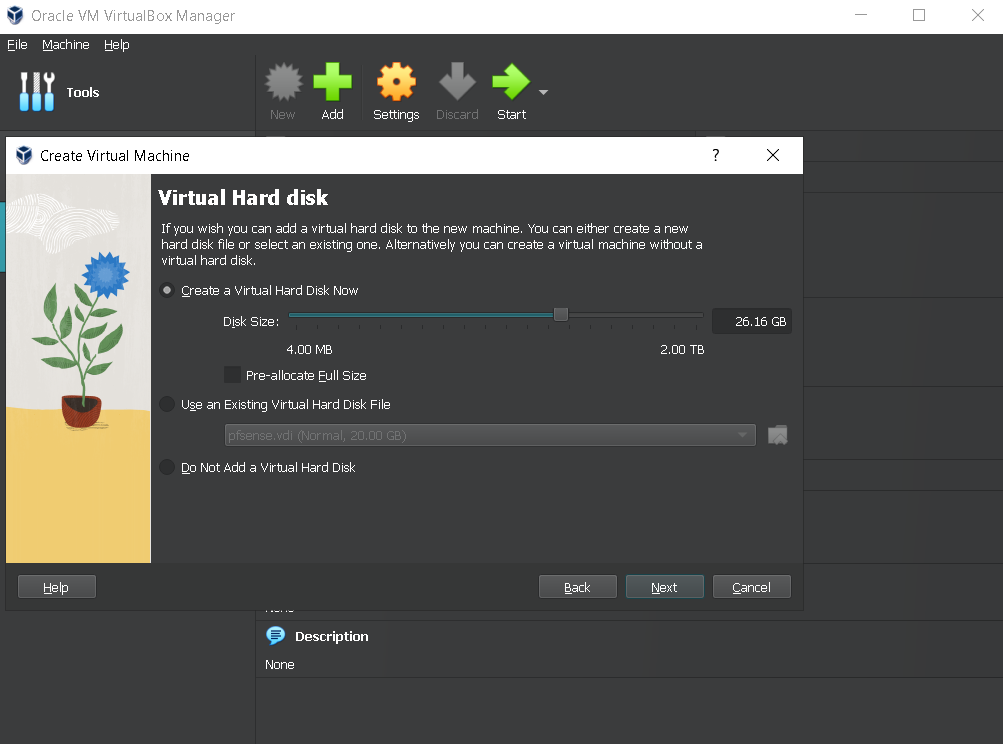Click the Virtual Hard disk heading

(243, 198)
